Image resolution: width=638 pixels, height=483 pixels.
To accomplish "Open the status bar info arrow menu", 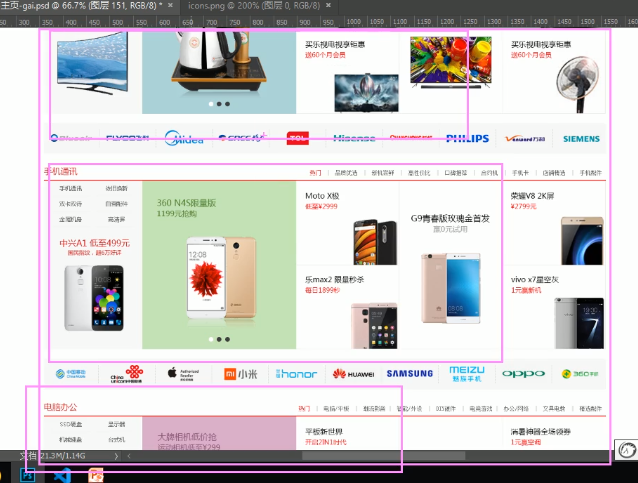I will 116,456.
